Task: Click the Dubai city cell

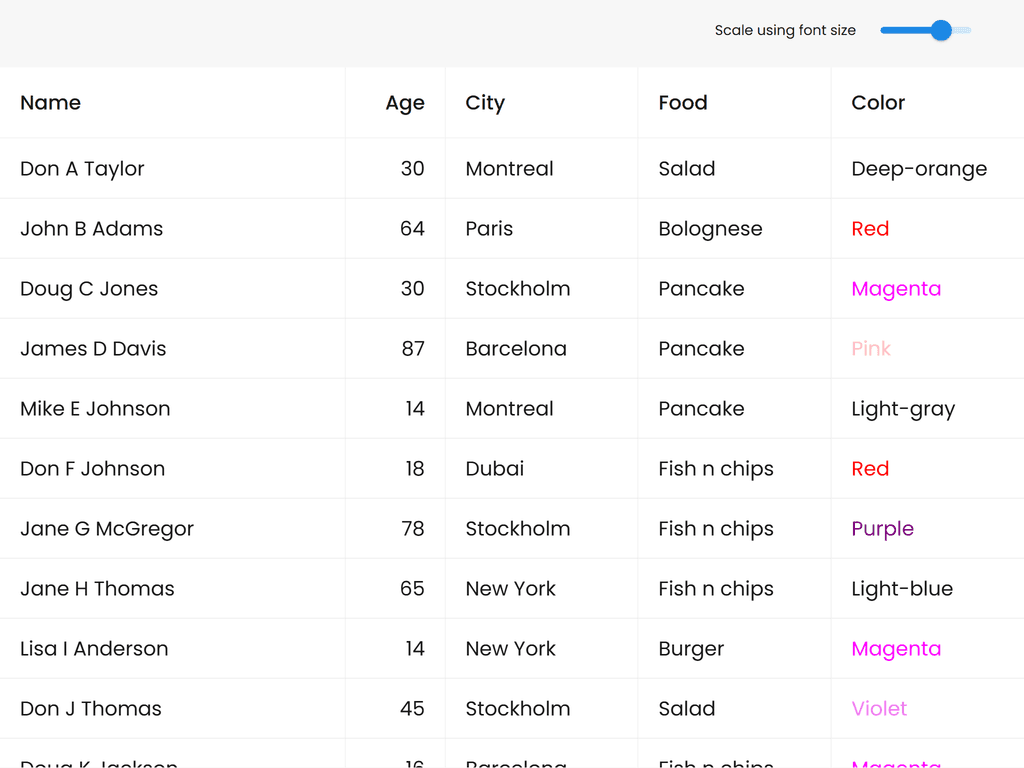Action: [495, 469]
